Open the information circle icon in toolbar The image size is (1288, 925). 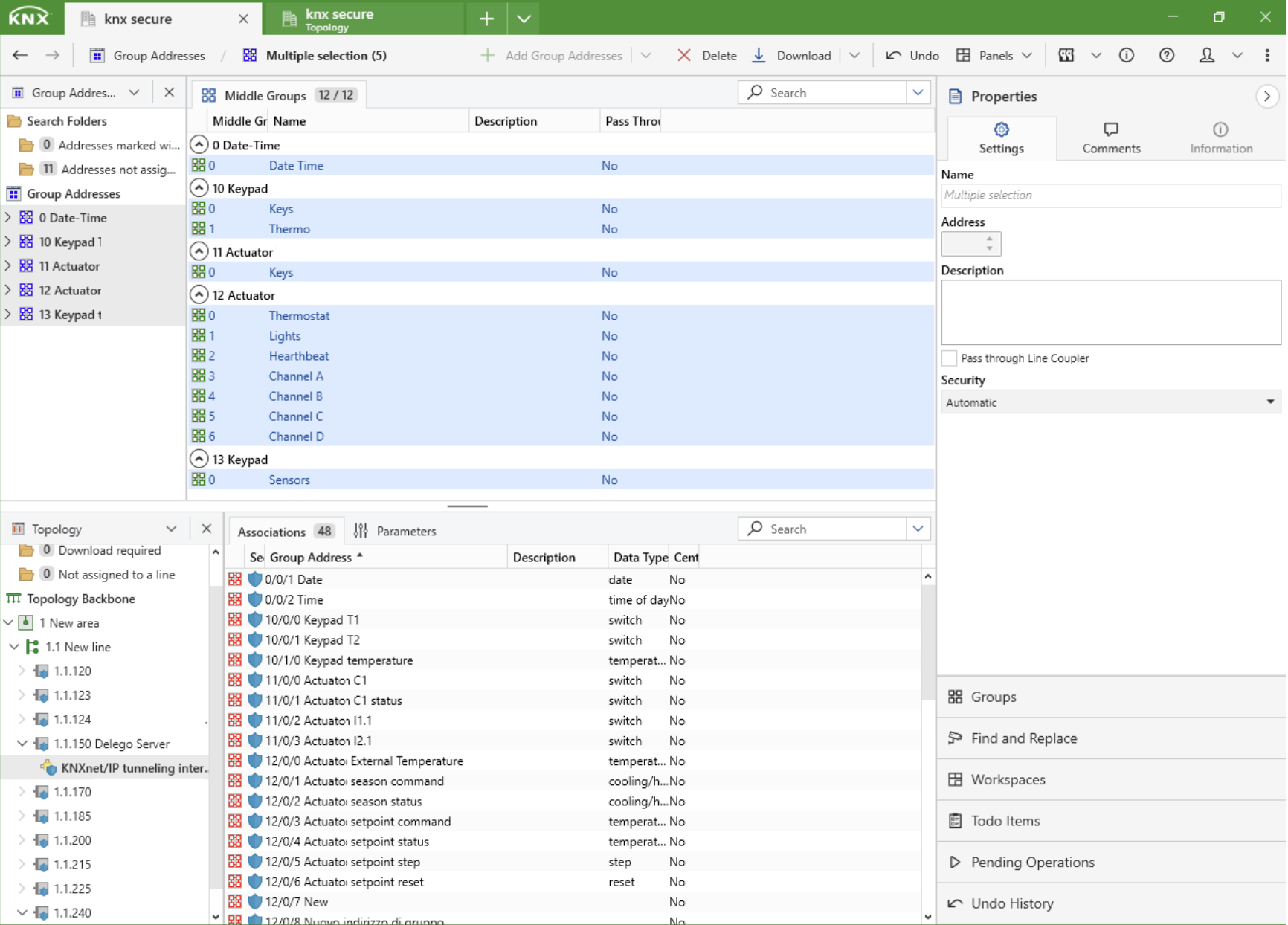point(1127,55)
